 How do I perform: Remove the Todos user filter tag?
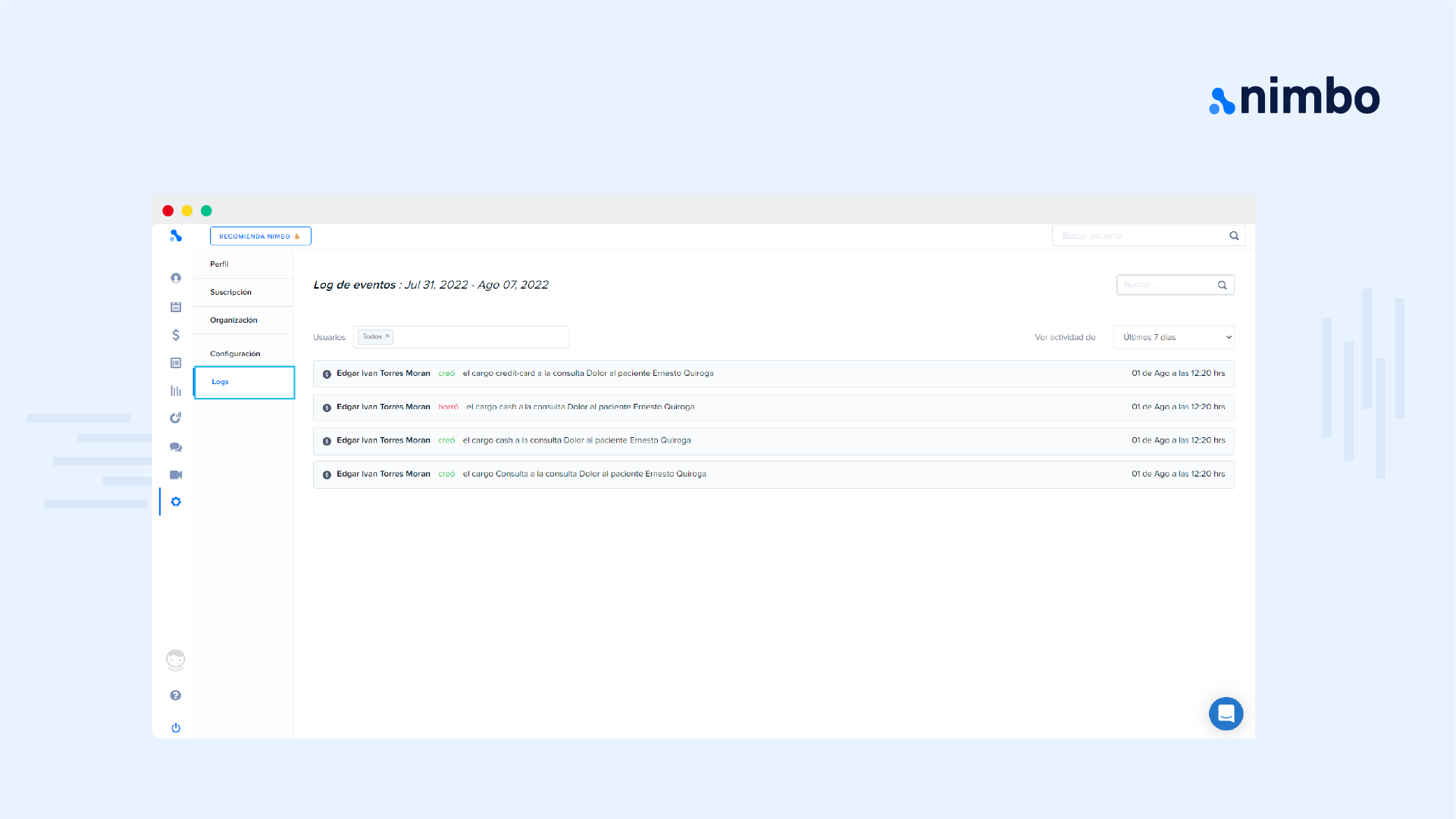(x=387, y=336)
